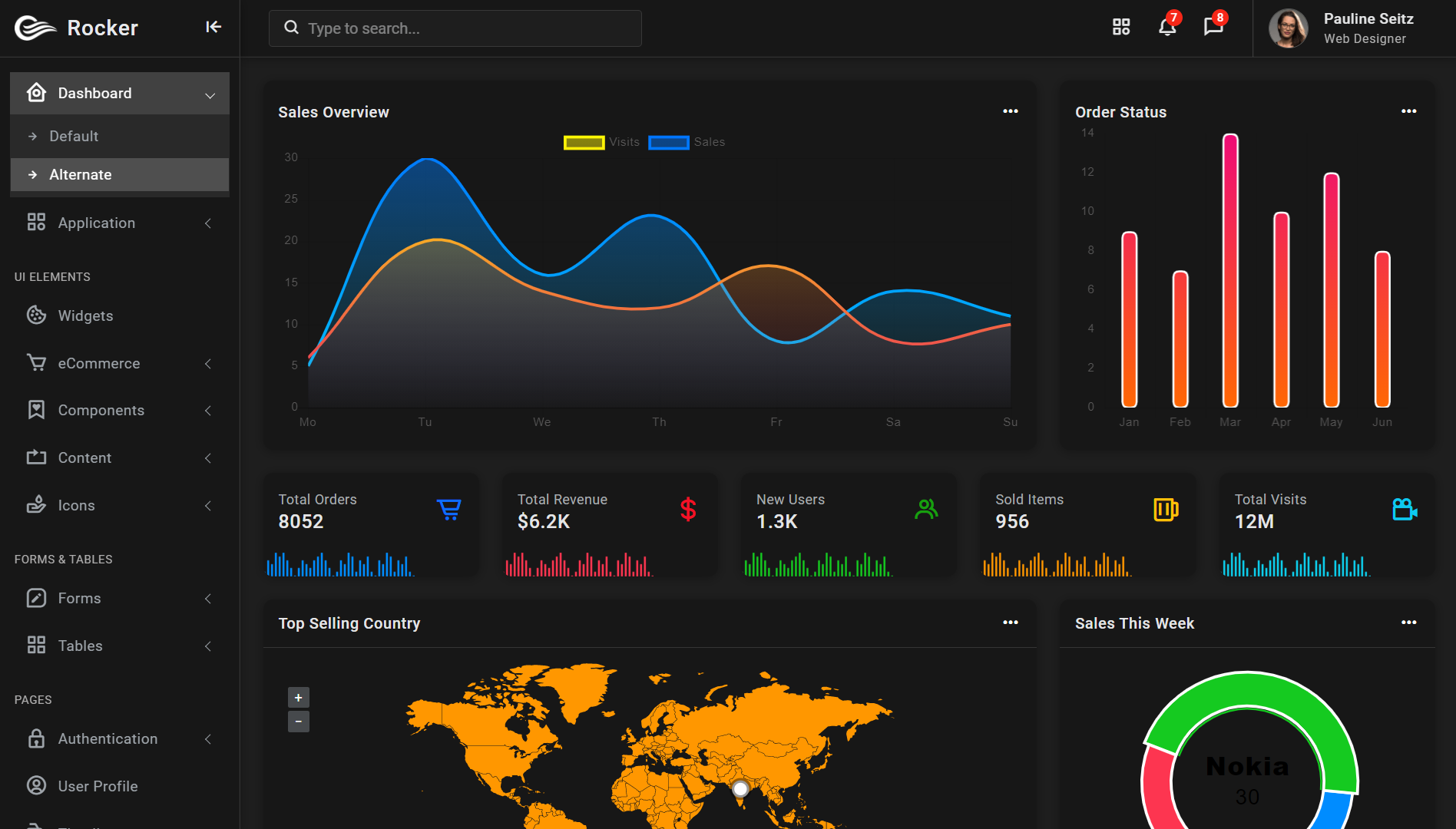The image size is (1456, 829).
Task: Collapse the Dashboard menu section
Action: 120,94
